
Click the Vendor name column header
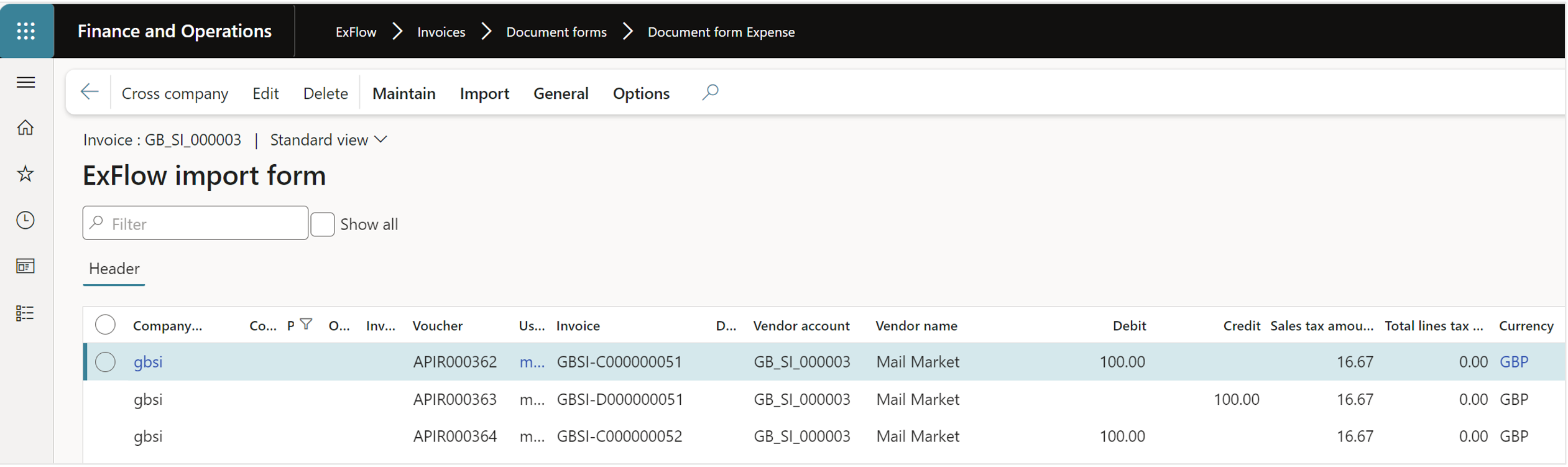(916, 326)
